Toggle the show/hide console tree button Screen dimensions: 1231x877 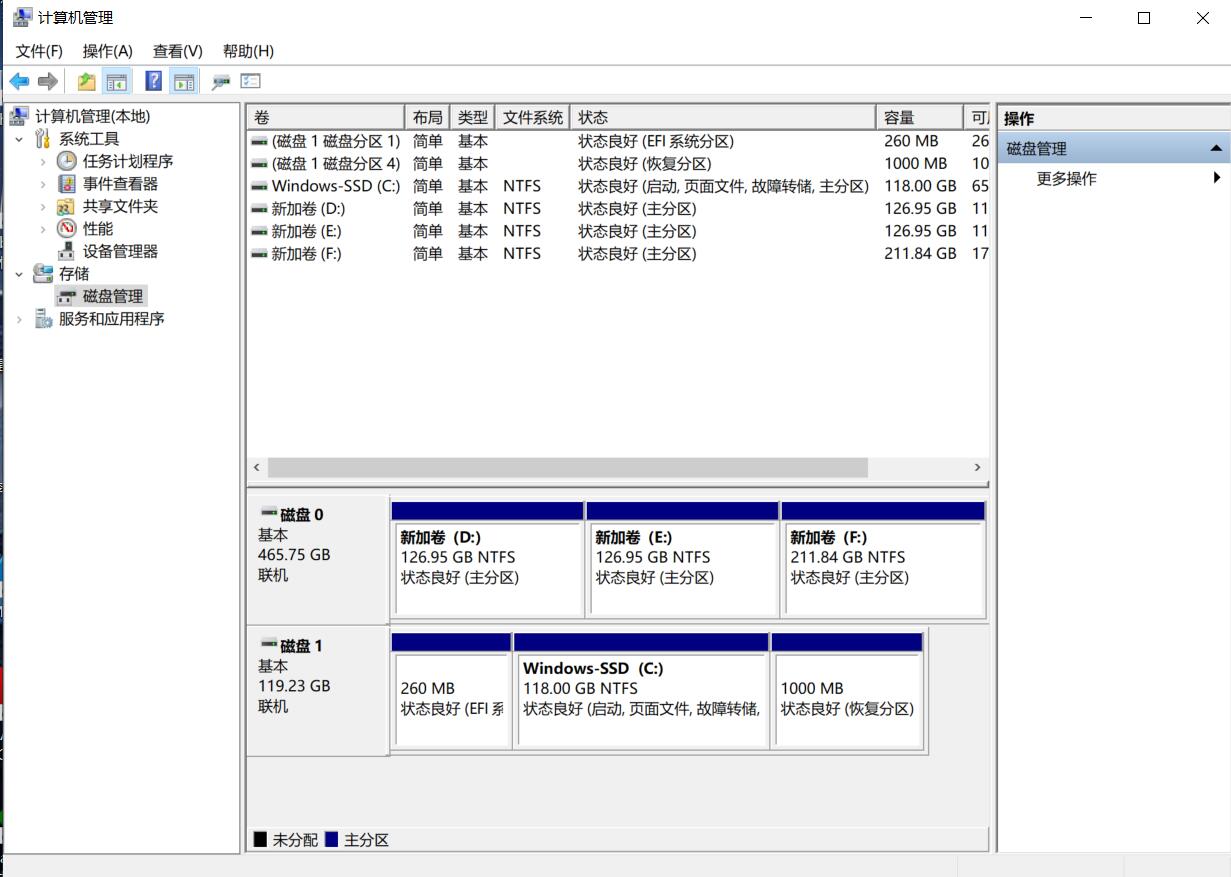[117, 81]
